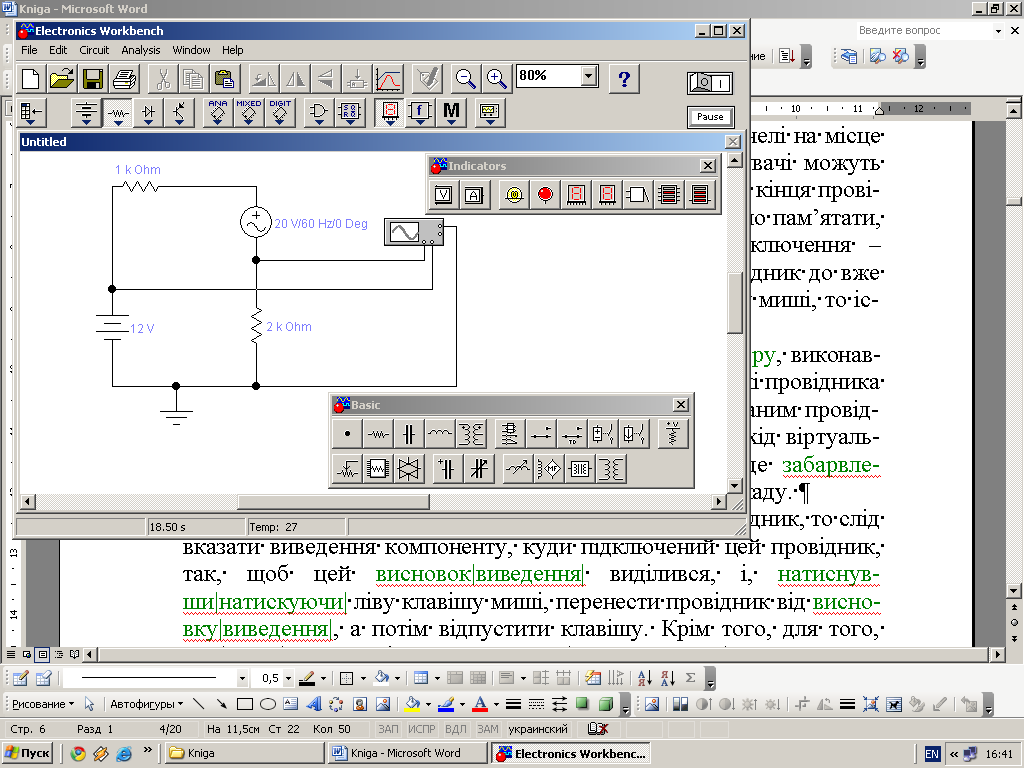Toggle ЗАМ overtype mode in status bar
1024x768 pixels.
coord(488,729)
